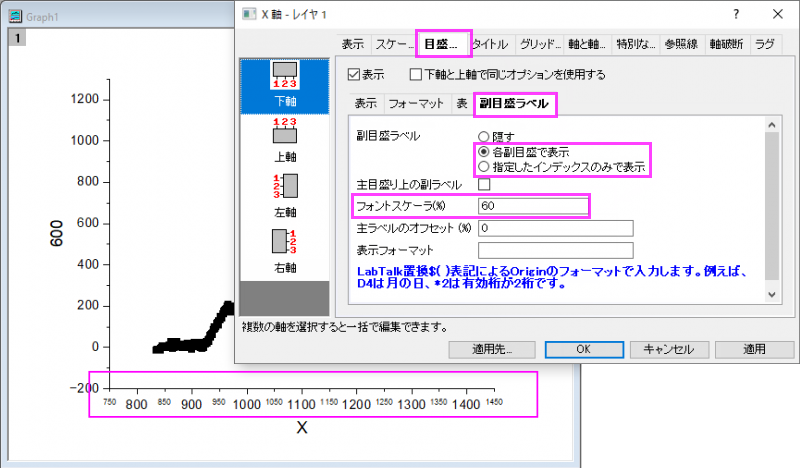Viewport: 800px width, 468px height.
Task: Select the 上軸 (top axis) icon
Action: (285, 140)
